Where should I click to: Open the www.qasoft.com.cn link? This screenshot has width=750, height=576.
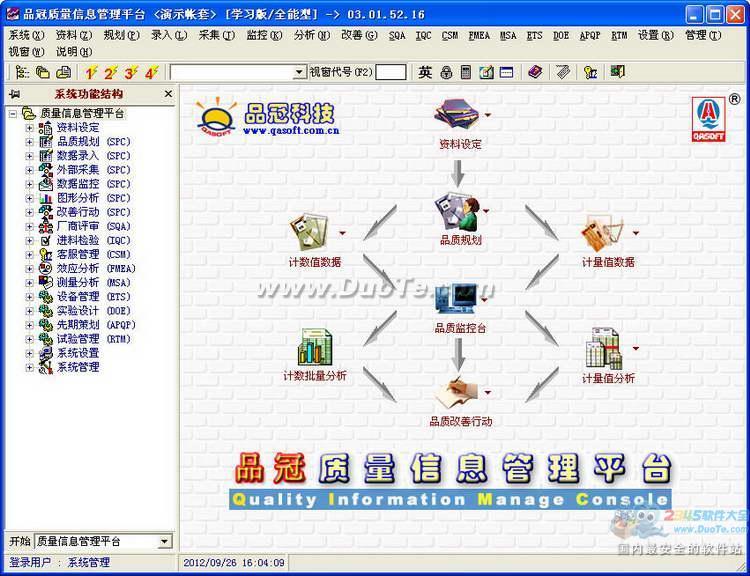tap(291, 130)
